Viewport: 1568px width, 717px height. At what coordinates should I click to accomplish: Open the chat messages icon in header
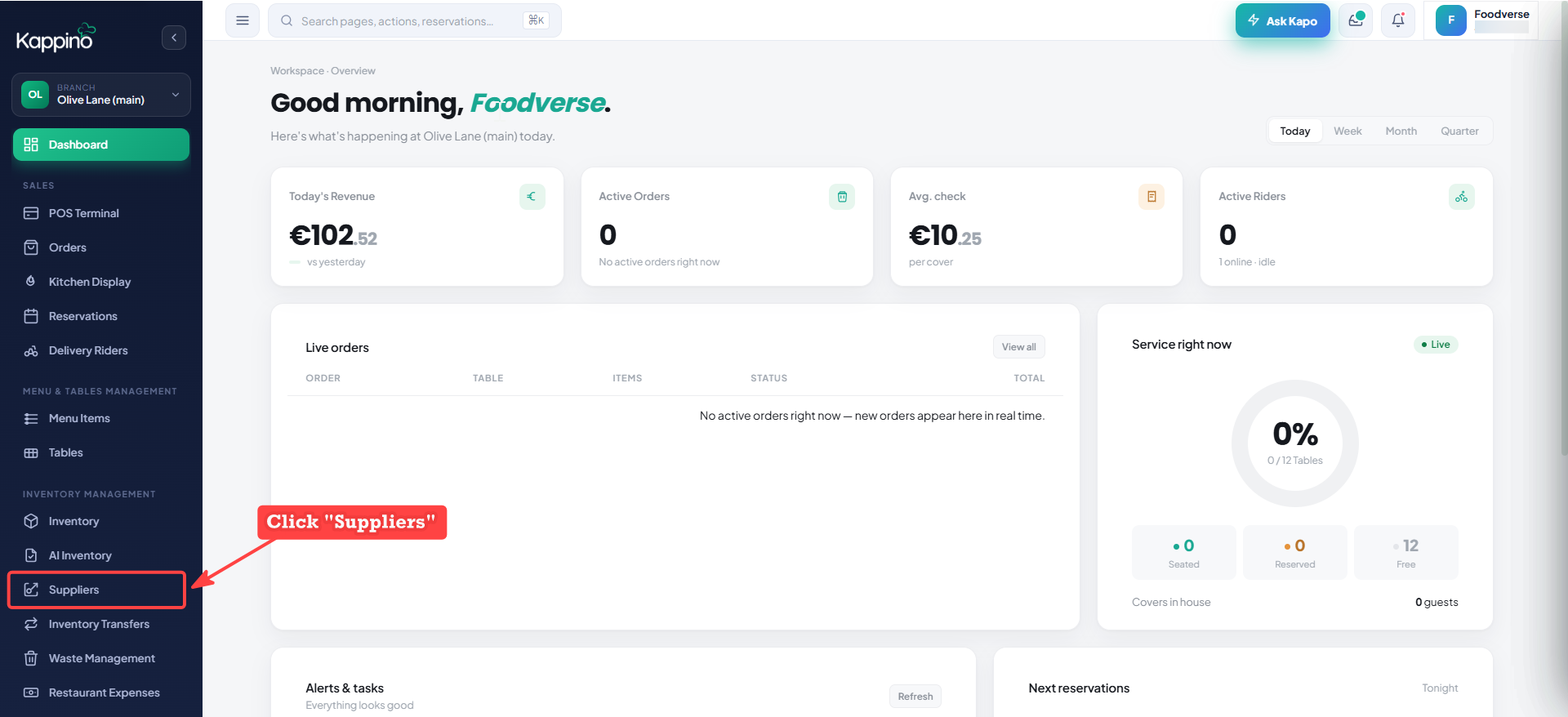[1356, 20]
